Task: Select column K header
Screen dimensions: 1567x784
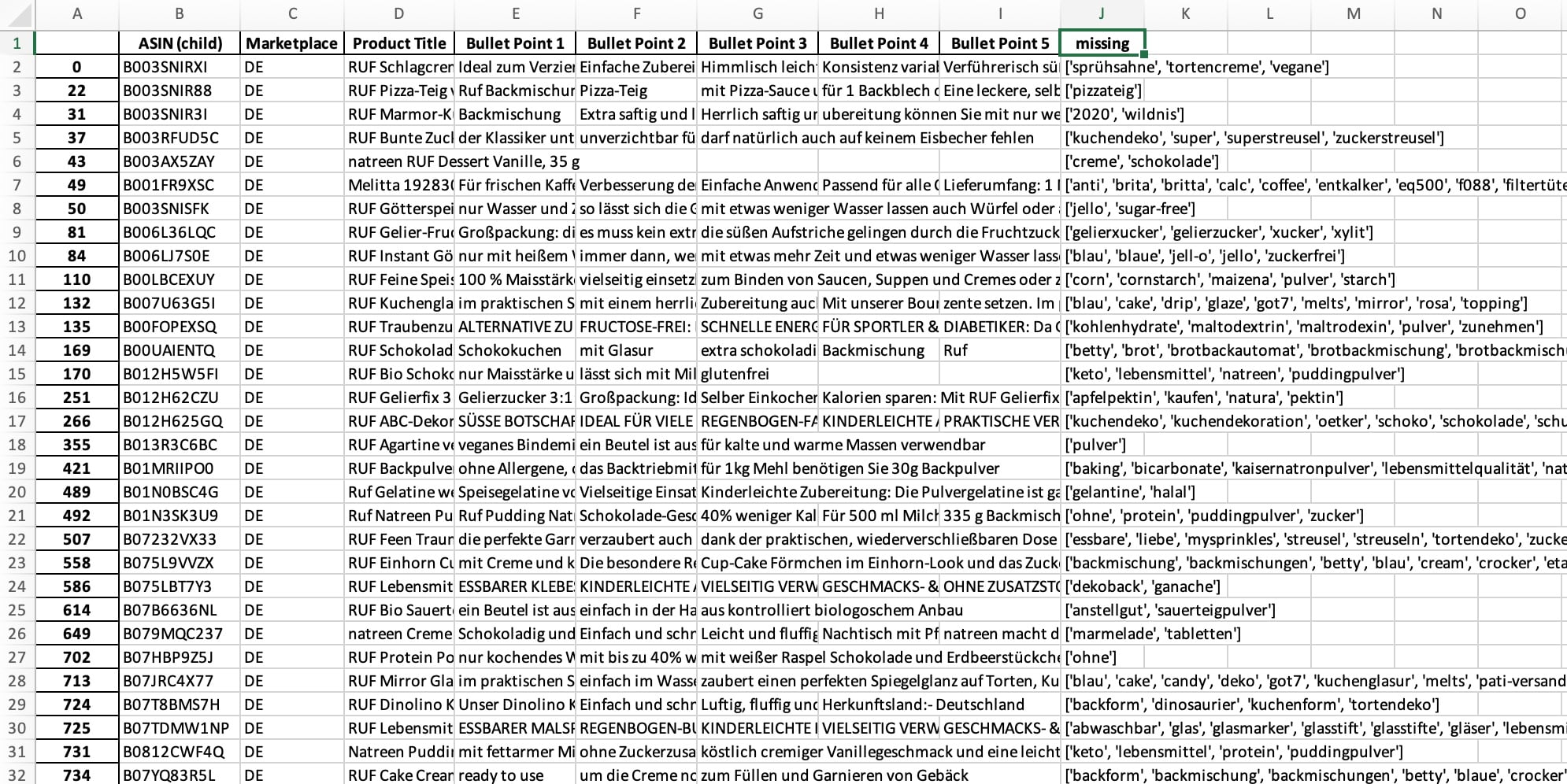Action: 1185,13
